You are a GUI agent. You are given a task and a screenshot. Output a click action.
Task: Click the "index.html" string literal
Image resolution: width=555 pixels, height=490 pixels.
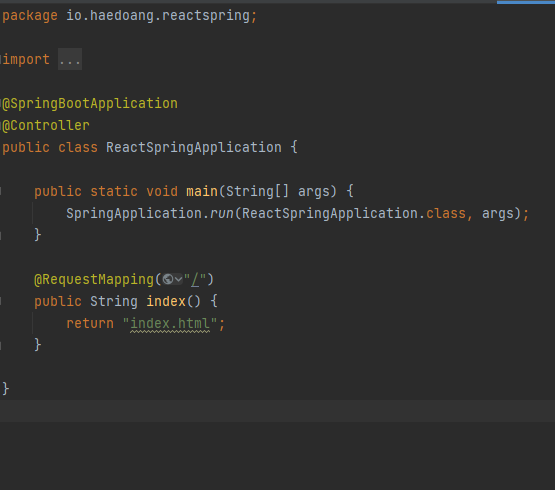(170, 324)
